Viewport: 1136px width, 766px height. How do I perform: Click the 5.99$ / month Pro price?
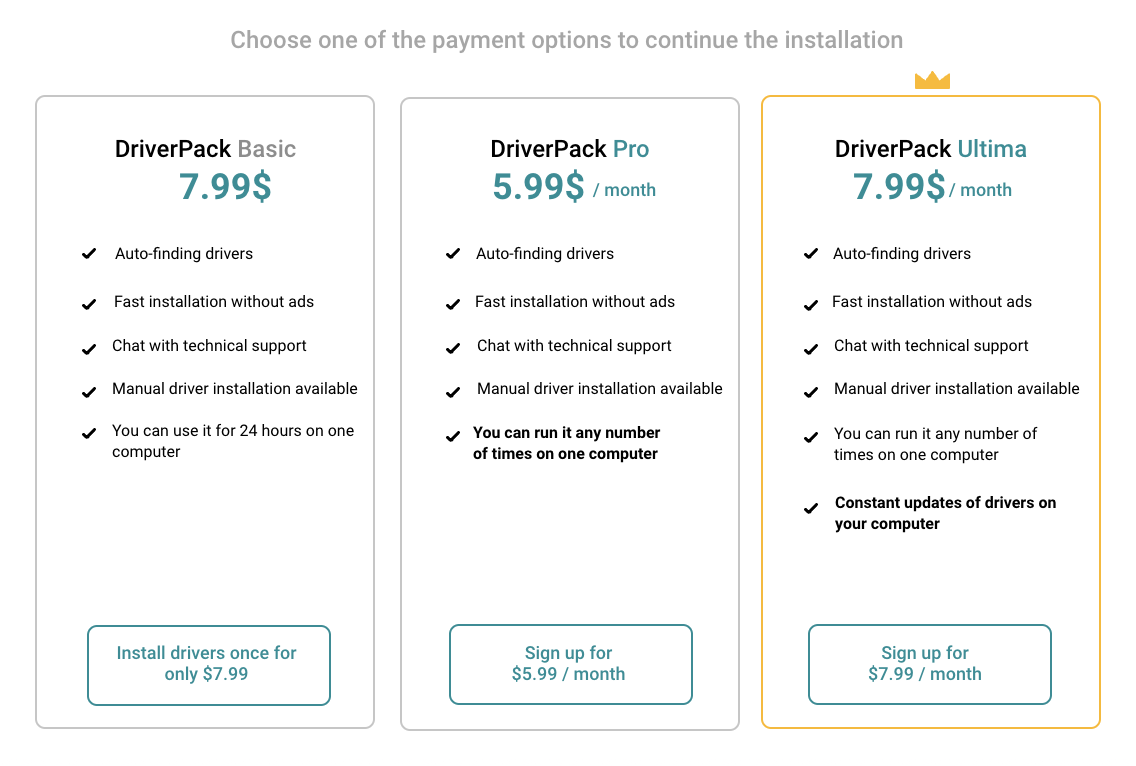pyautogui.click(x=573, y=187)
